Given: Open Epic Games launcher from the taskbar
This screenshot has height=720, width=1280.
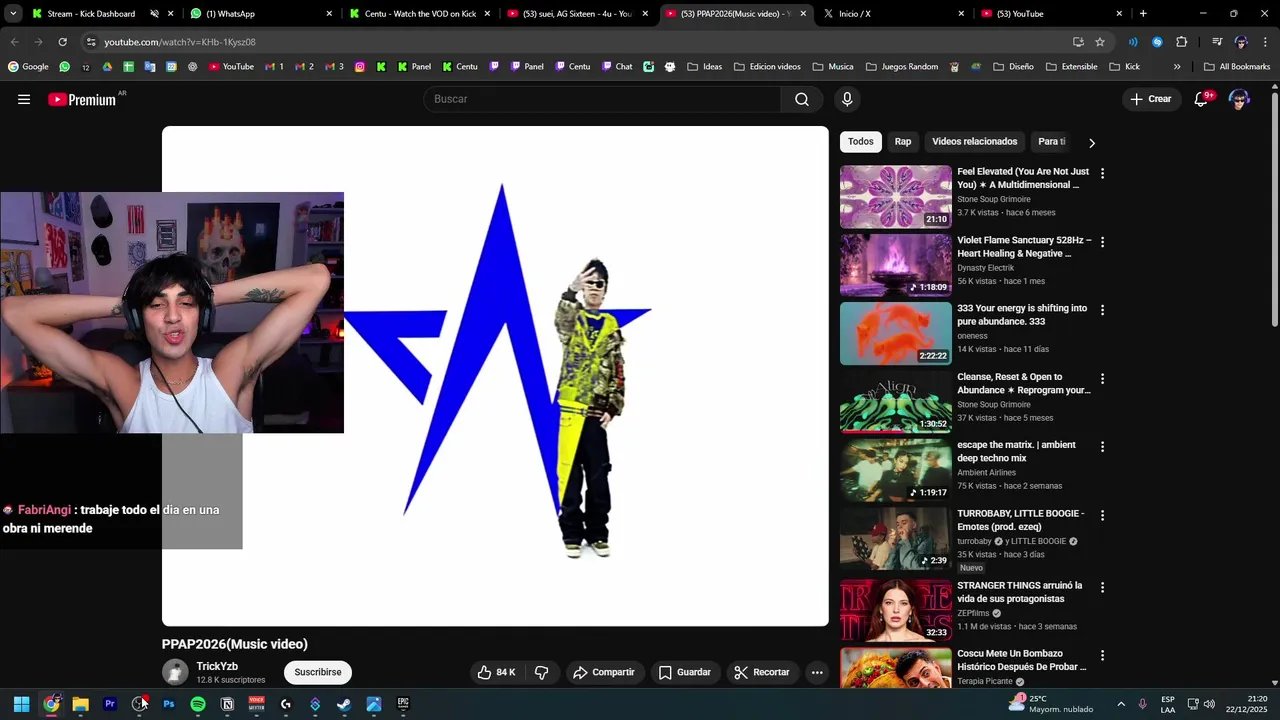Looking at the screenshot, I should coord(403,704).
